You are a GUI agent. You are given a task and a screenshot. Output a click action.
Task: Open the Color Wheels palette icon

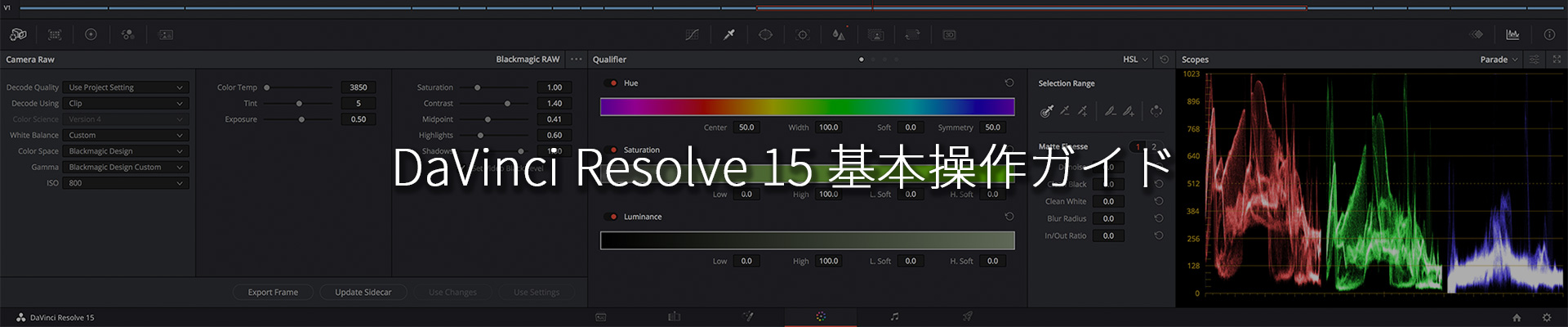coord(91,34)
